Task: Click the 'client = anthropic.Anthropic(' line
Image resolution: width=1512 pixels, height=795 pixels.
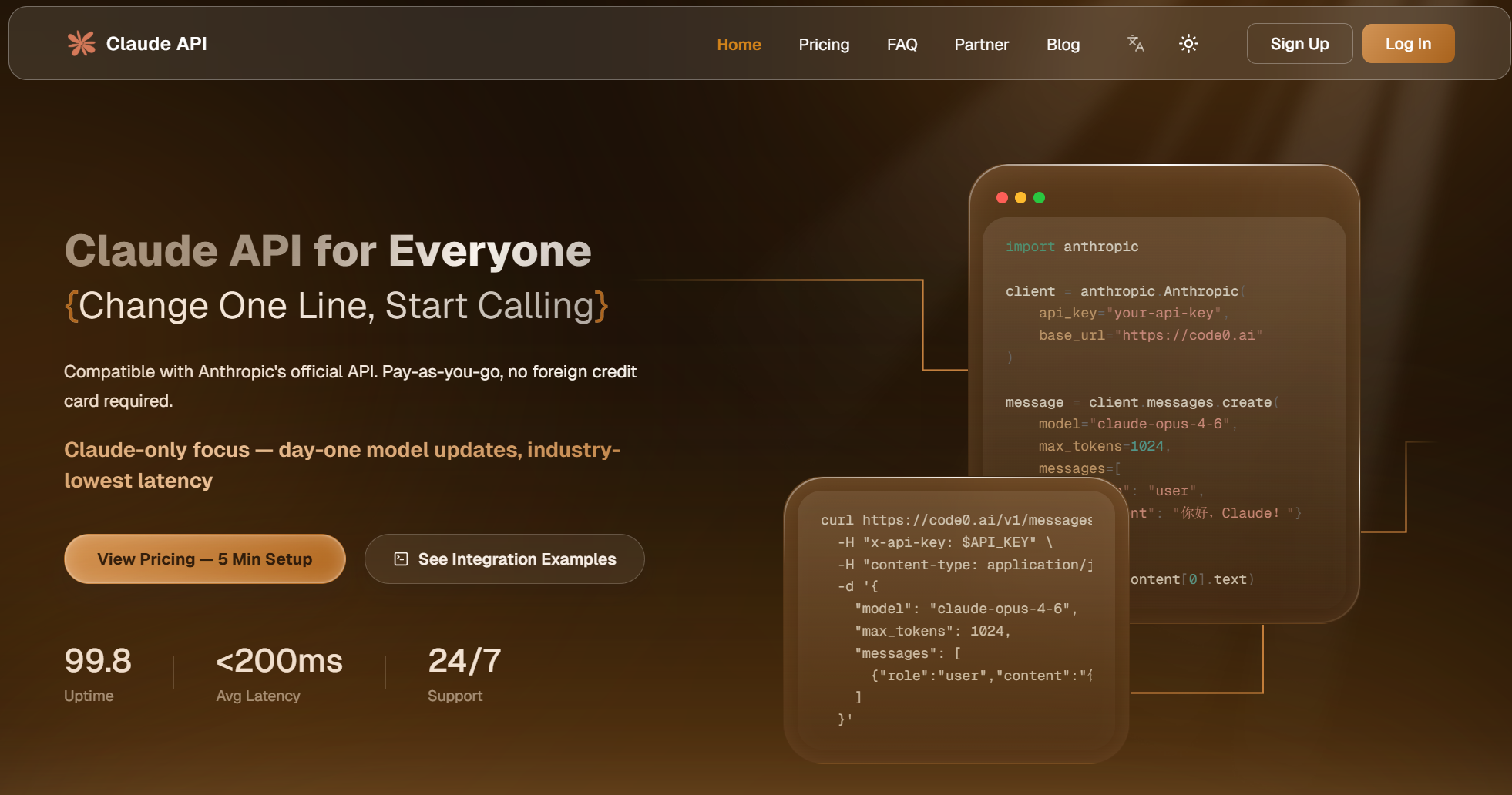Action: [1126, 291]
